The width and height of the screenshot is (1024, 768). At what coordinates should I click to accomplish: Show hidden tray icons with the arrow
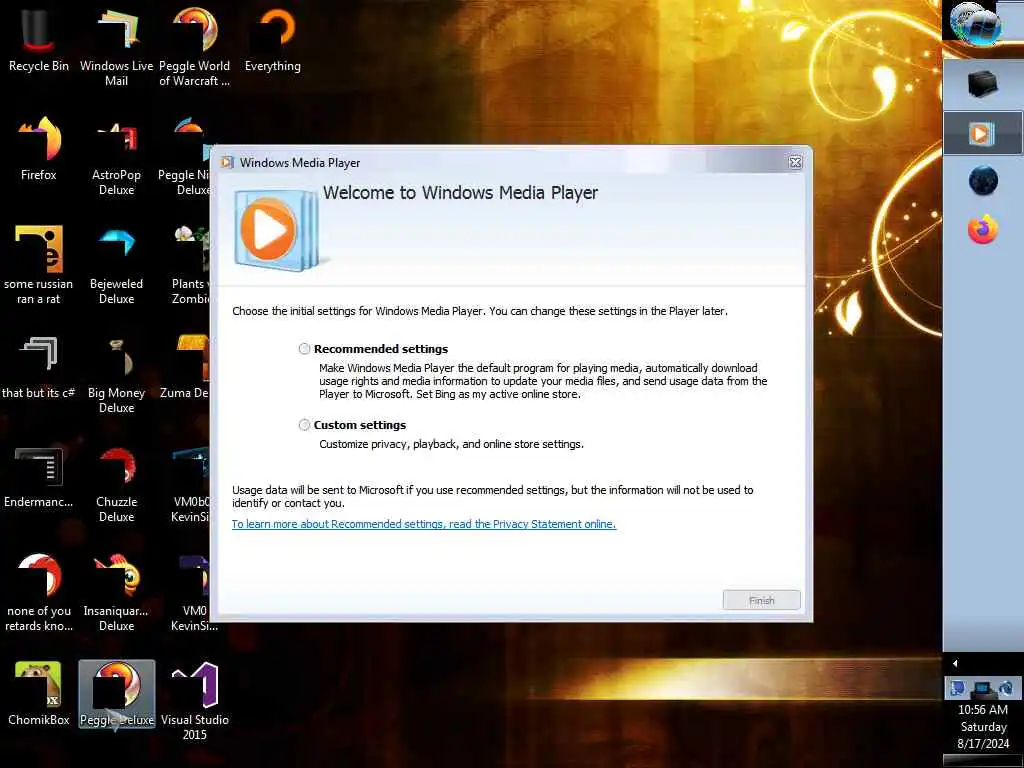click(955, 664)
